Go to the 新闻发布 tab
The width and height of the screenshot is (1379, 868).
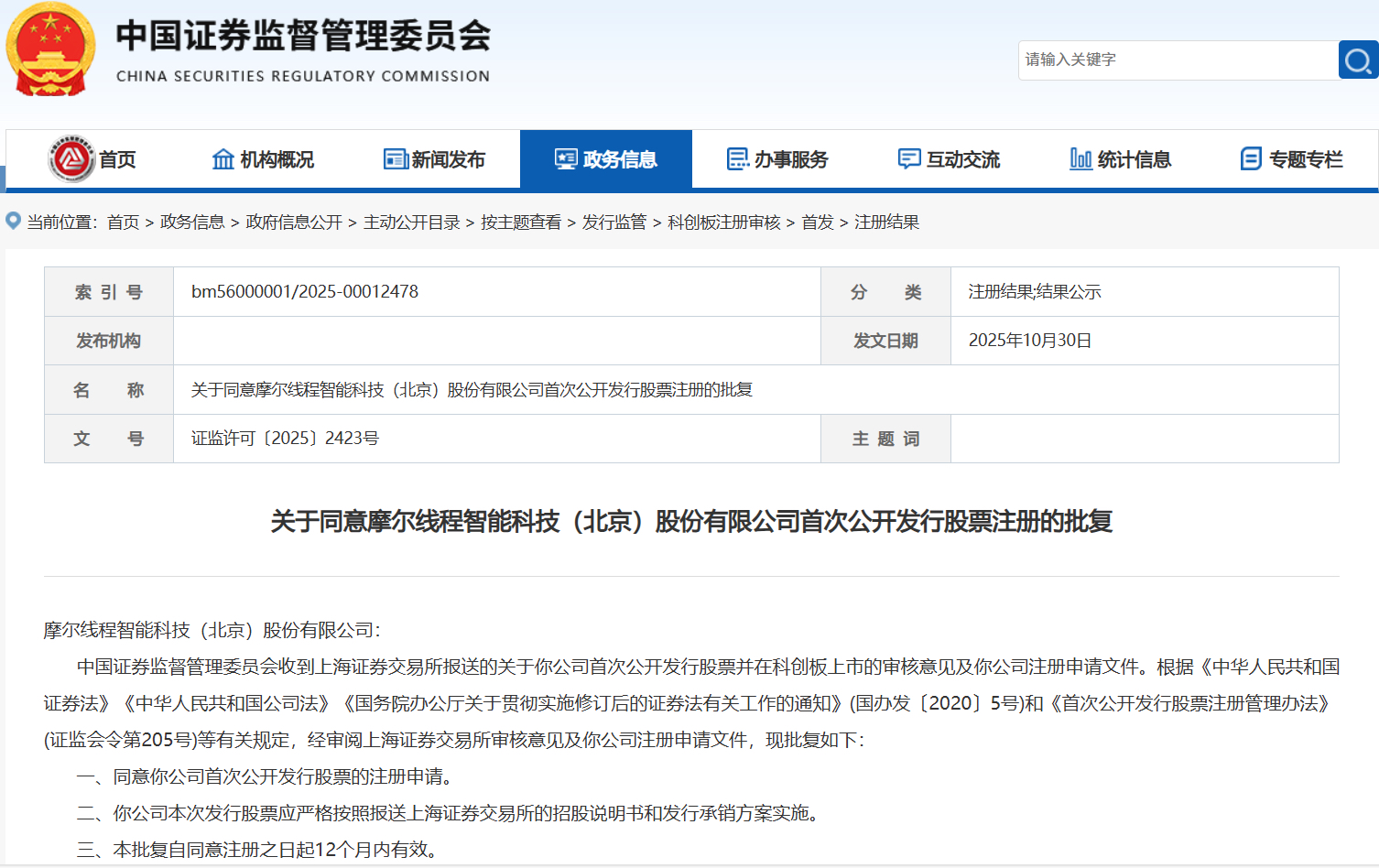(434, 159)
